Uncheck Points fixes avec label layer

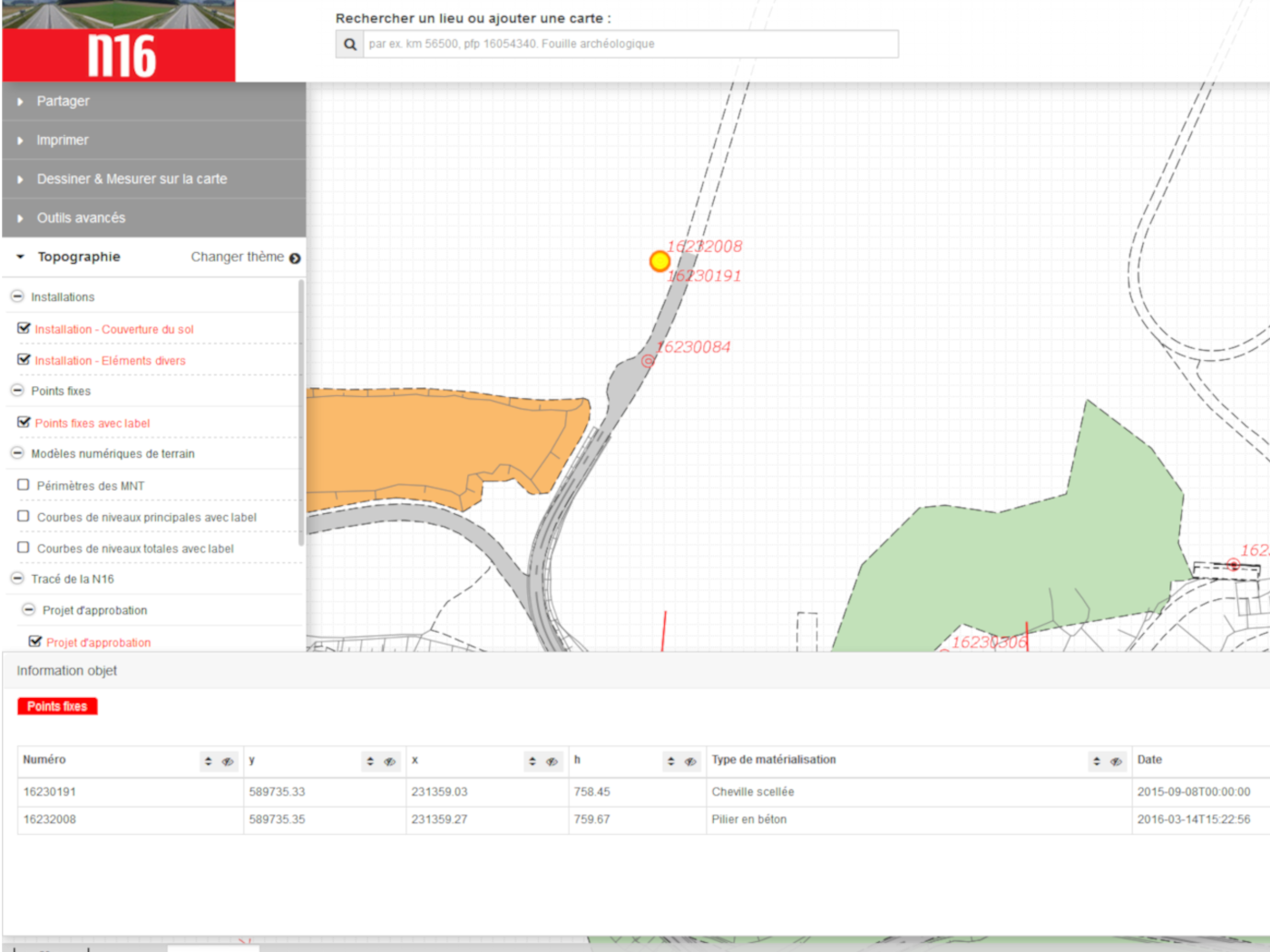24,423
